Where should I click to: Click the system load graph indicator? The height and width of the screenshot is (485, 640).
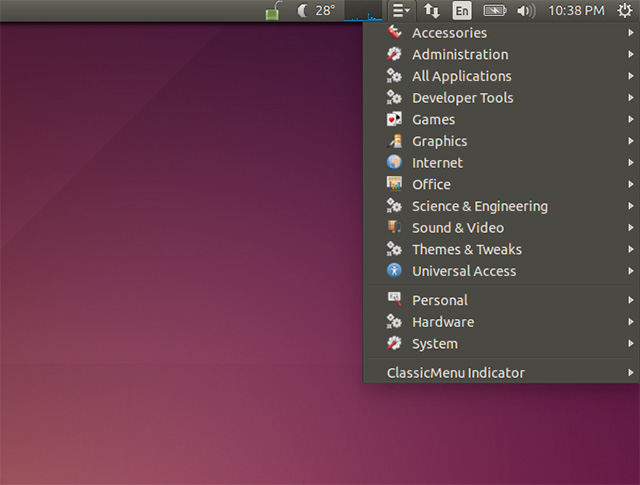(362, 12)
